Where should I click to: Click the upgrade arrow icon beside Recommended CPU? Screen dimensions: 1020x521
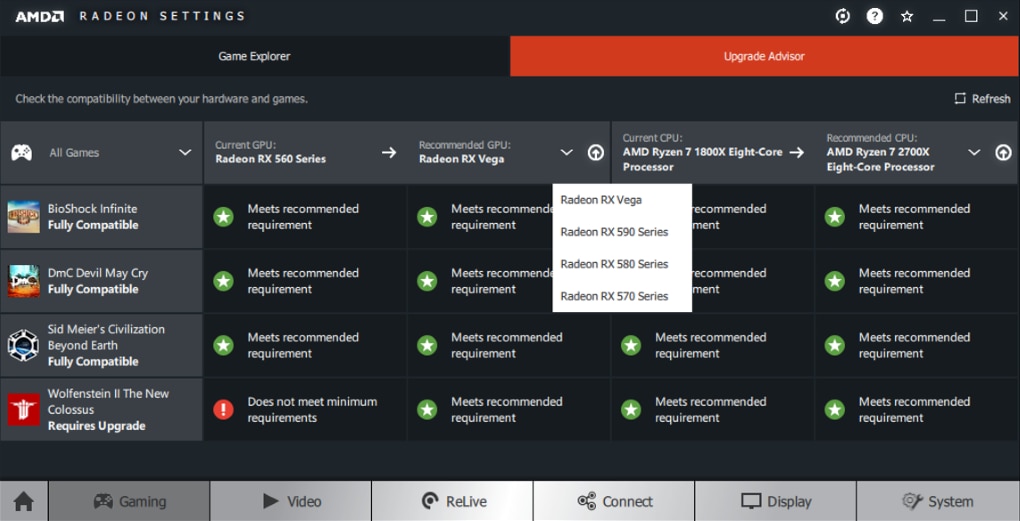1003,152
